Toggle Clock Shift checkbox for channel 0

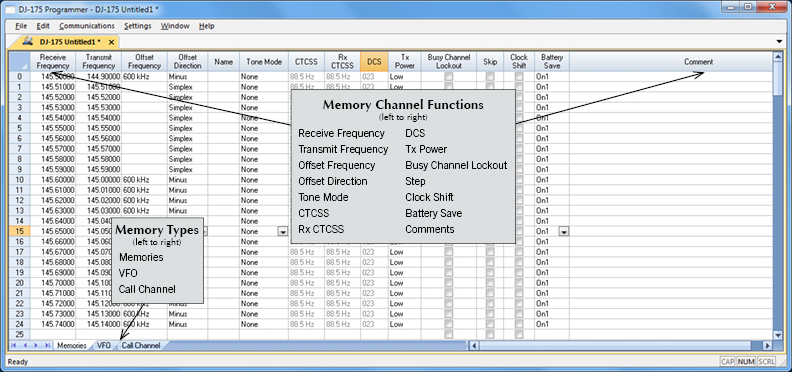coord(519,77)
